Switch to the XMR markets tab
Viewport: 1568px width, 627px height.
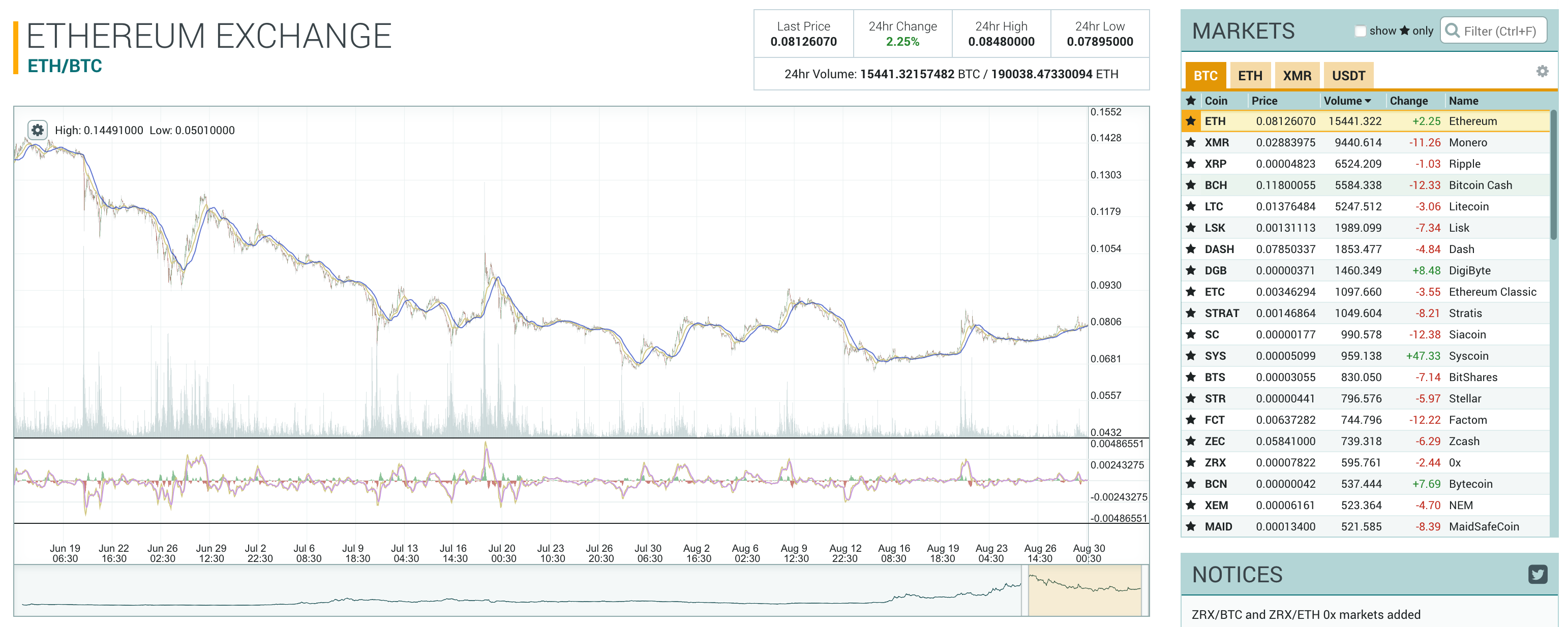[x=1296, y=76]
